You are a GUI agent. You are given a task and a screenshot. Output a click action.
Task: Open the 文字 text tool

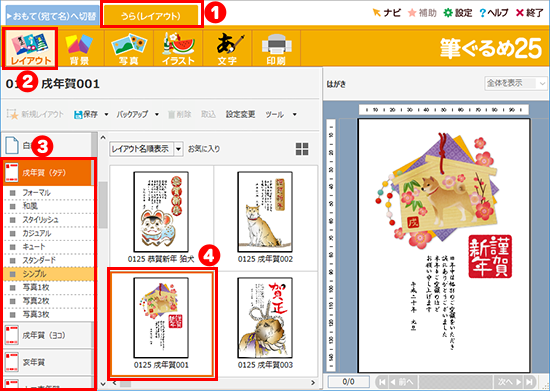click(x=227, y=48)
